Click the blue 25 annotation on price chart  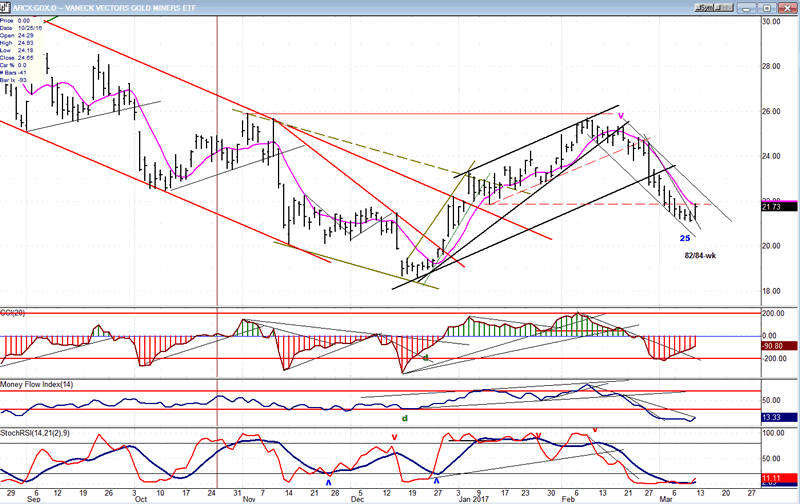coord(685,238)
